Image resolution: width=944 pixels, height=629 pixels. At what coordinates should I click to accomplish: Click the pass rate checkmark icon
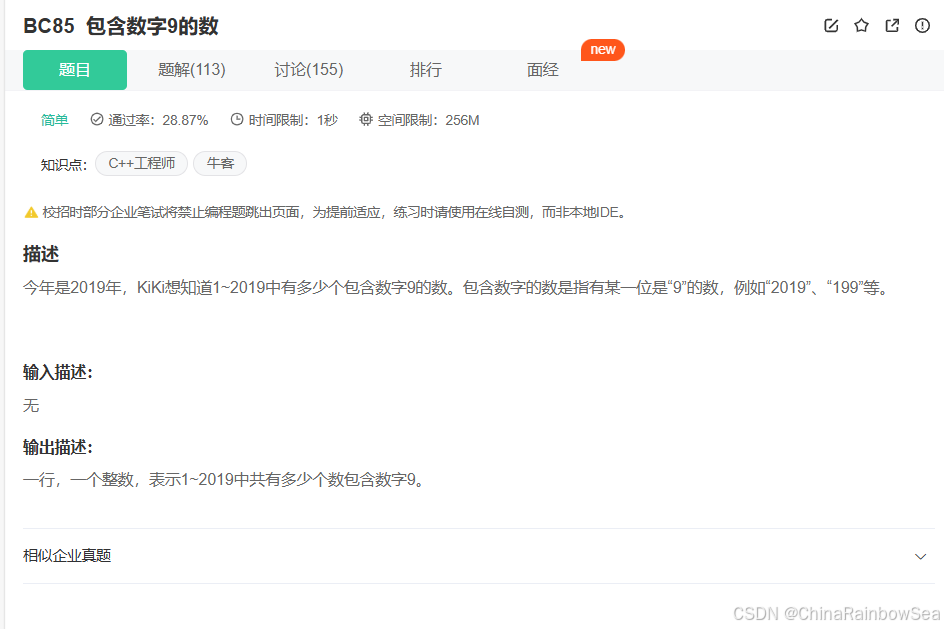pyautogui.click(x=97, y=120)
